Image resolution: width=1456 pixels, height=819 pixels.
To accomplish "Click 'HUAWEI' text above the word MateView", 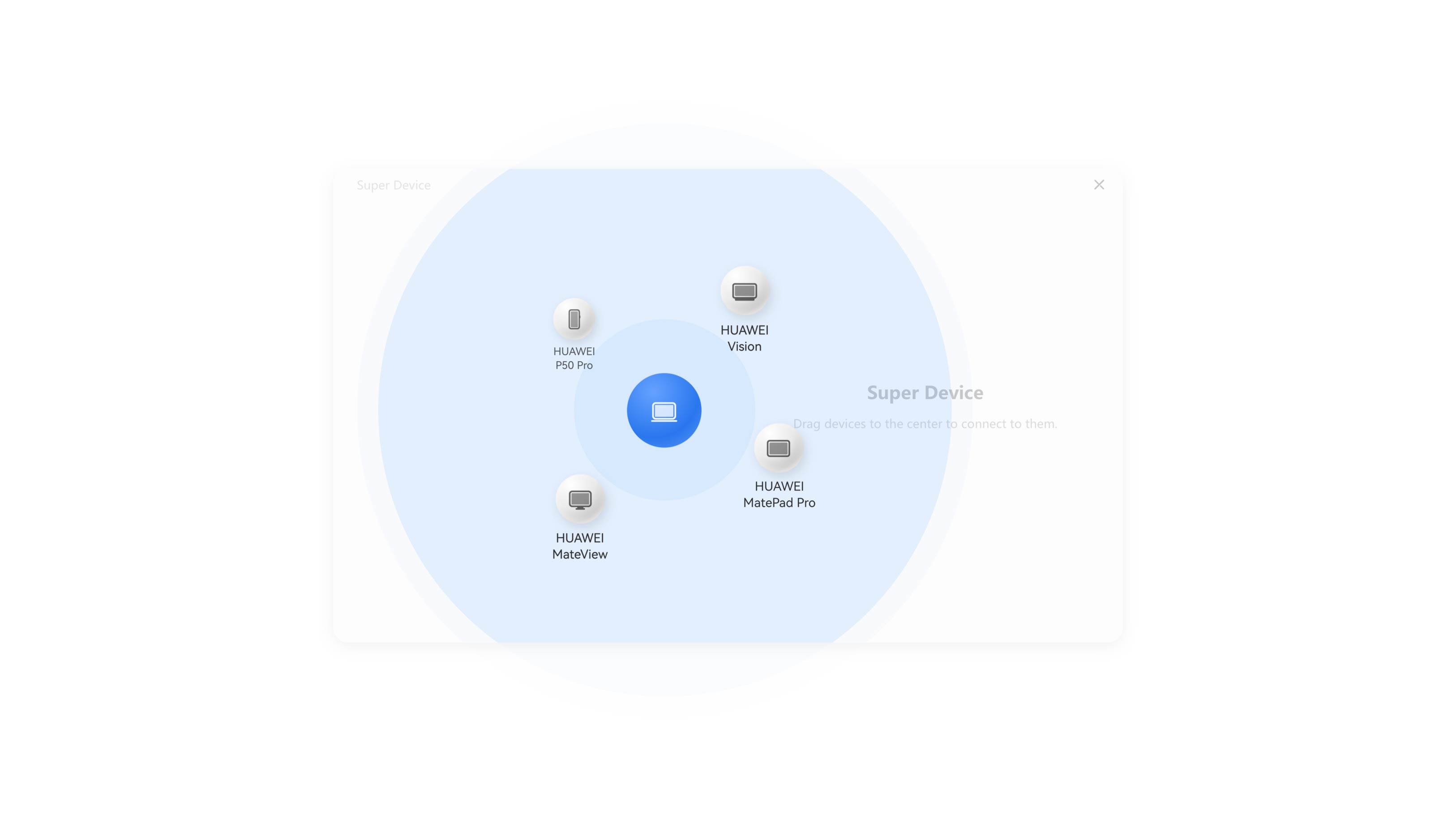I will tap(580, 537).
